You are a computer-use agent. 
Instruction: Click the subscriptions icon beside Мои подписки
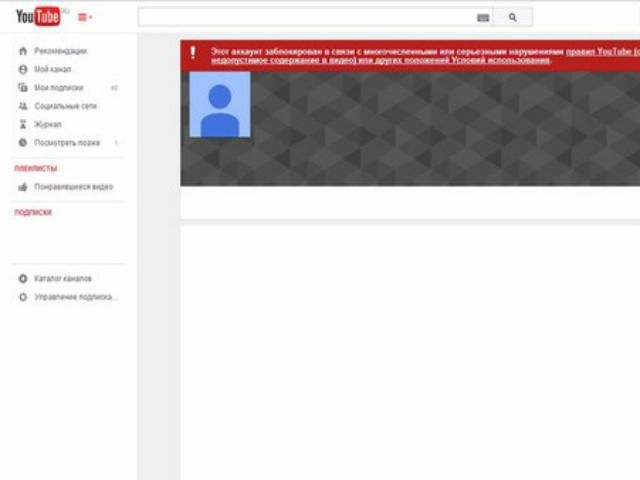pos(23,87)
